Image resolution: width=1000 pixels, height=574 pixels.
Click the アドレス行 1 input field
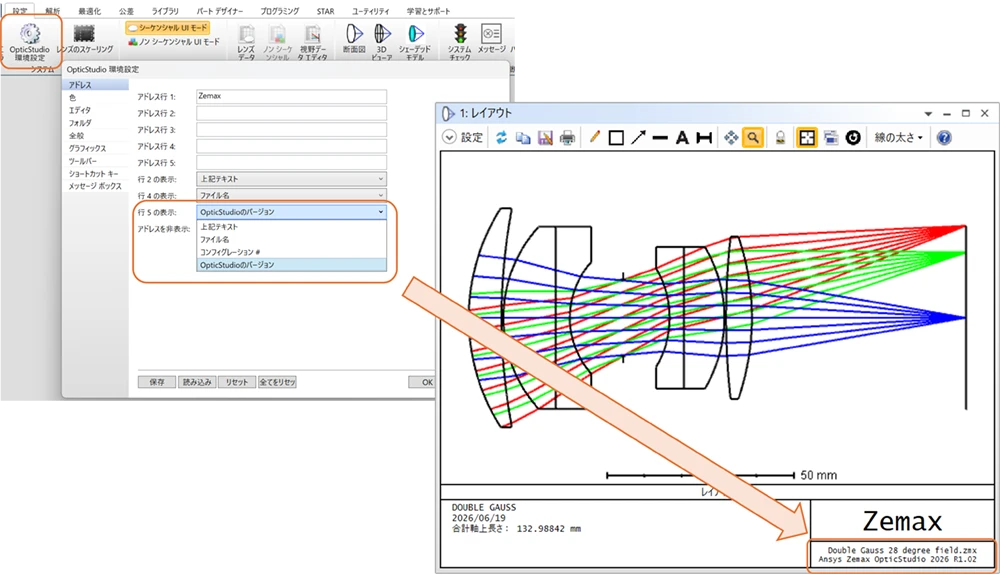click(291, 96)
